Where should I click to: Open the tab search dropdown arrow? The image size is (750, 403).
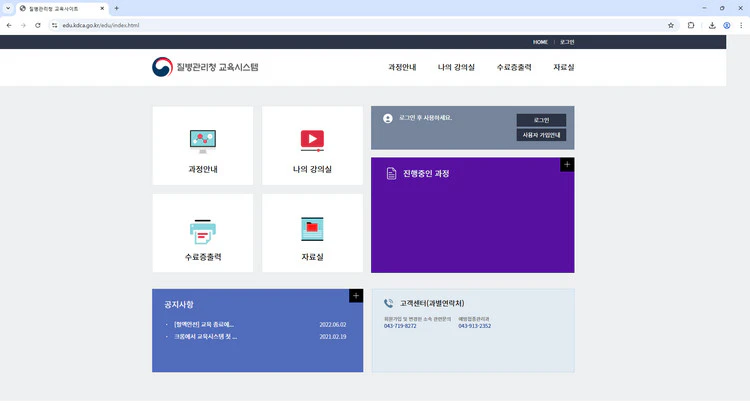point(8,8)
